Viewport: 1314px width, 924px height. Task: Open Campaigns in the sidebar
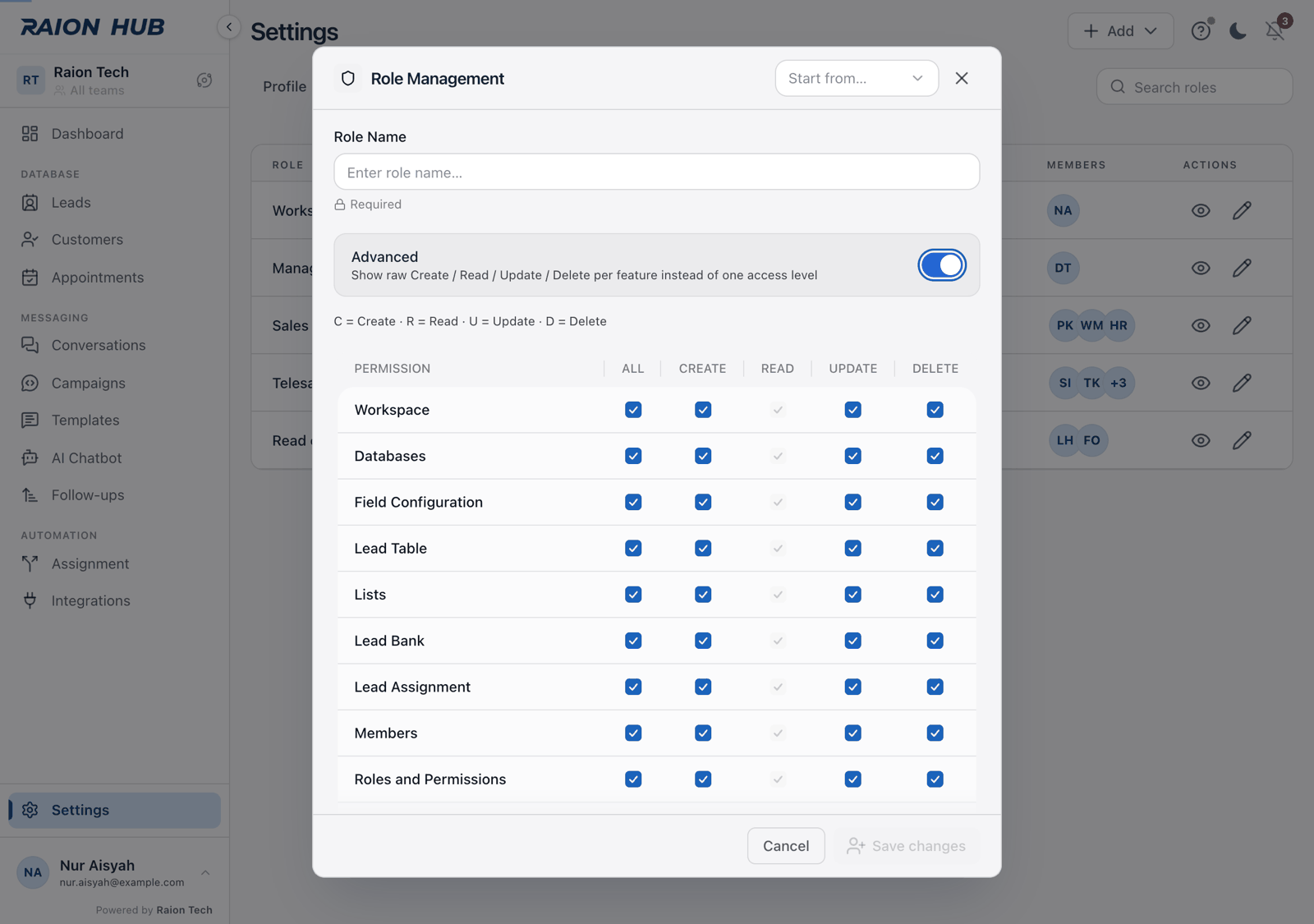tap(114, 383)
